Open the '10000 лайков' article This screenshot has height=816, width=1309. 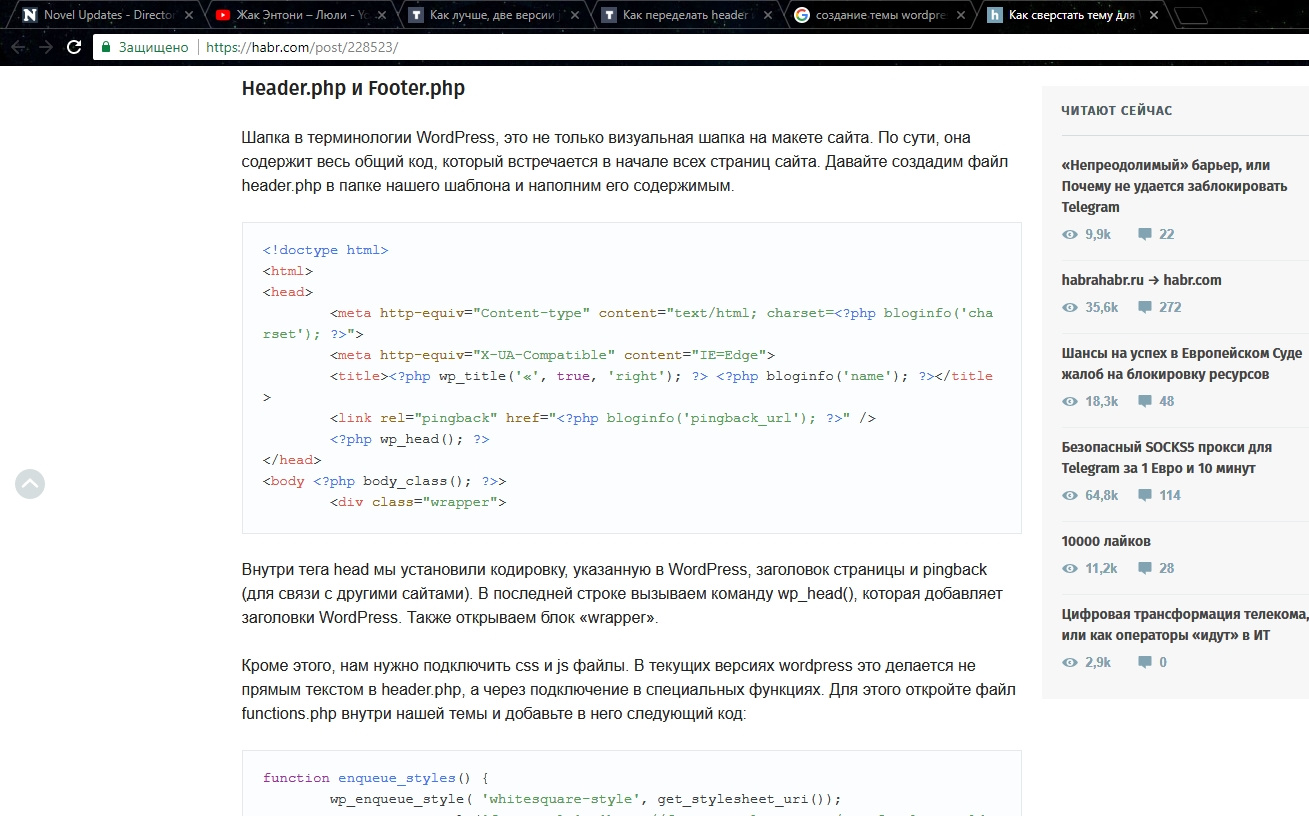(1106, 541)
